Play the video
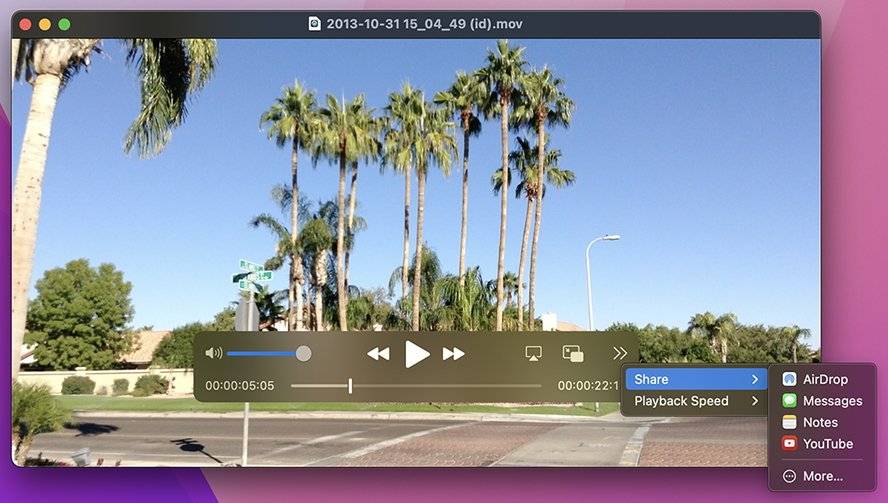Viewport: 888px width, 503px height. (417, 355)
